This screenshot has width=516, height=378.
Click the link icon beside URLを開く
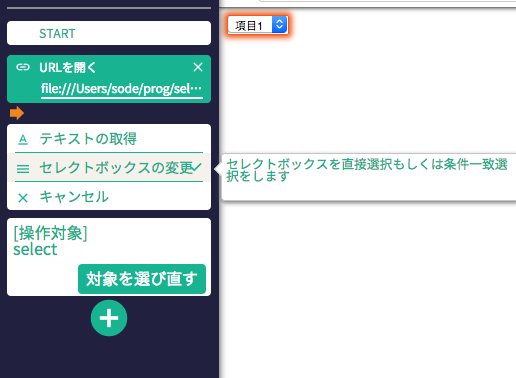[x=23, y=67]
